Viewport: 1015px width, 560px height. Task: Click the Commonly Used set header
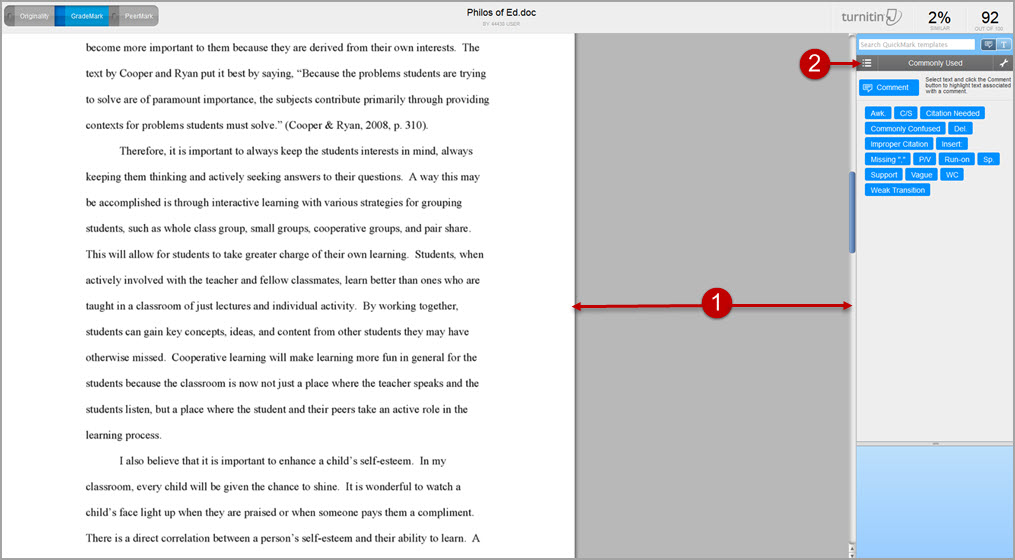pyautogui.click(x=935, y=63)
